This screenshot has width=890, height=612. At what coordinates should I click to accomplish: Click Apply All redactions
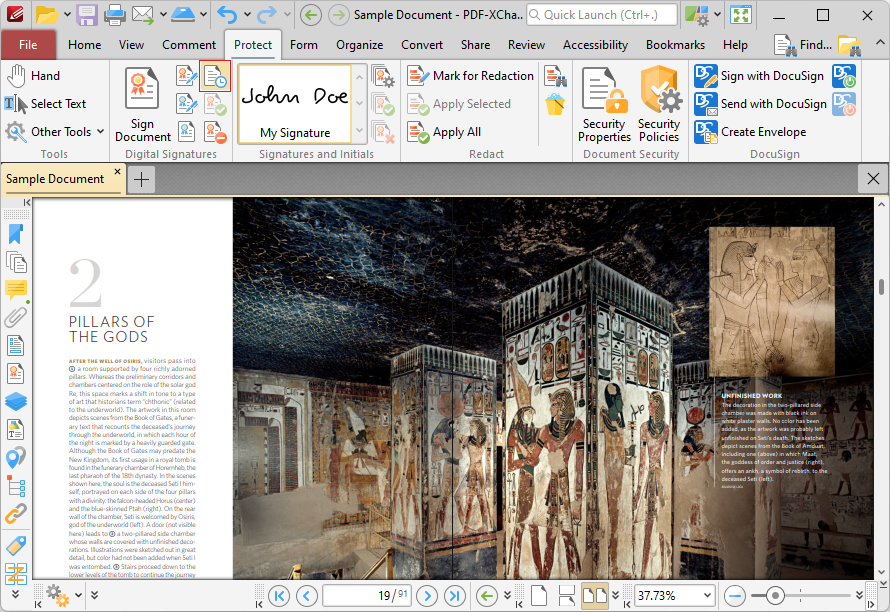coord(444,132)
